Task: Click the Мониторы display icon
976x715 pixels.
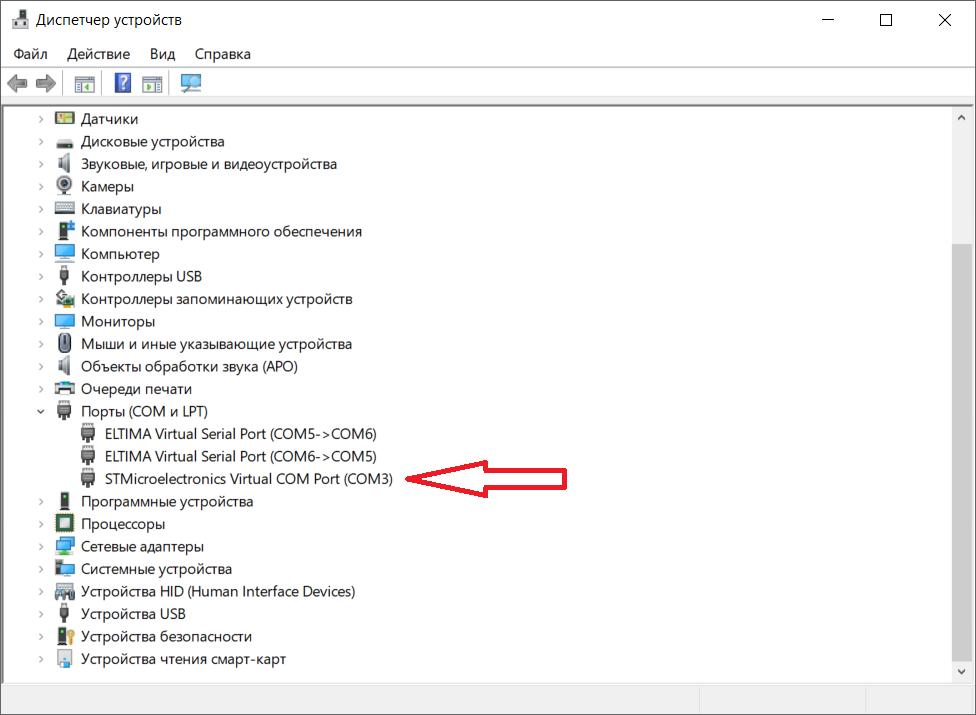Action: (x=64, y=321)
